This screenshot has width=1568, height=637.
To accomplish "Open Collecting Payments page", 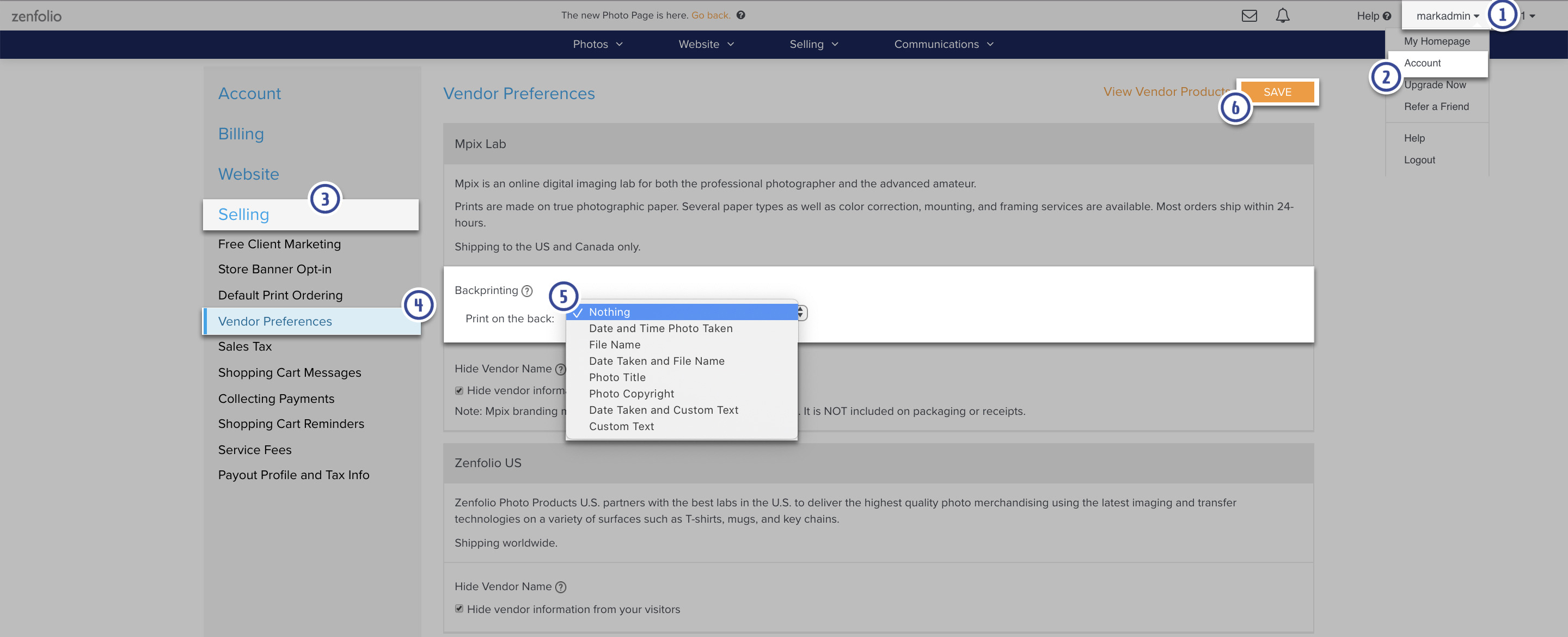I will click(277, 399).
